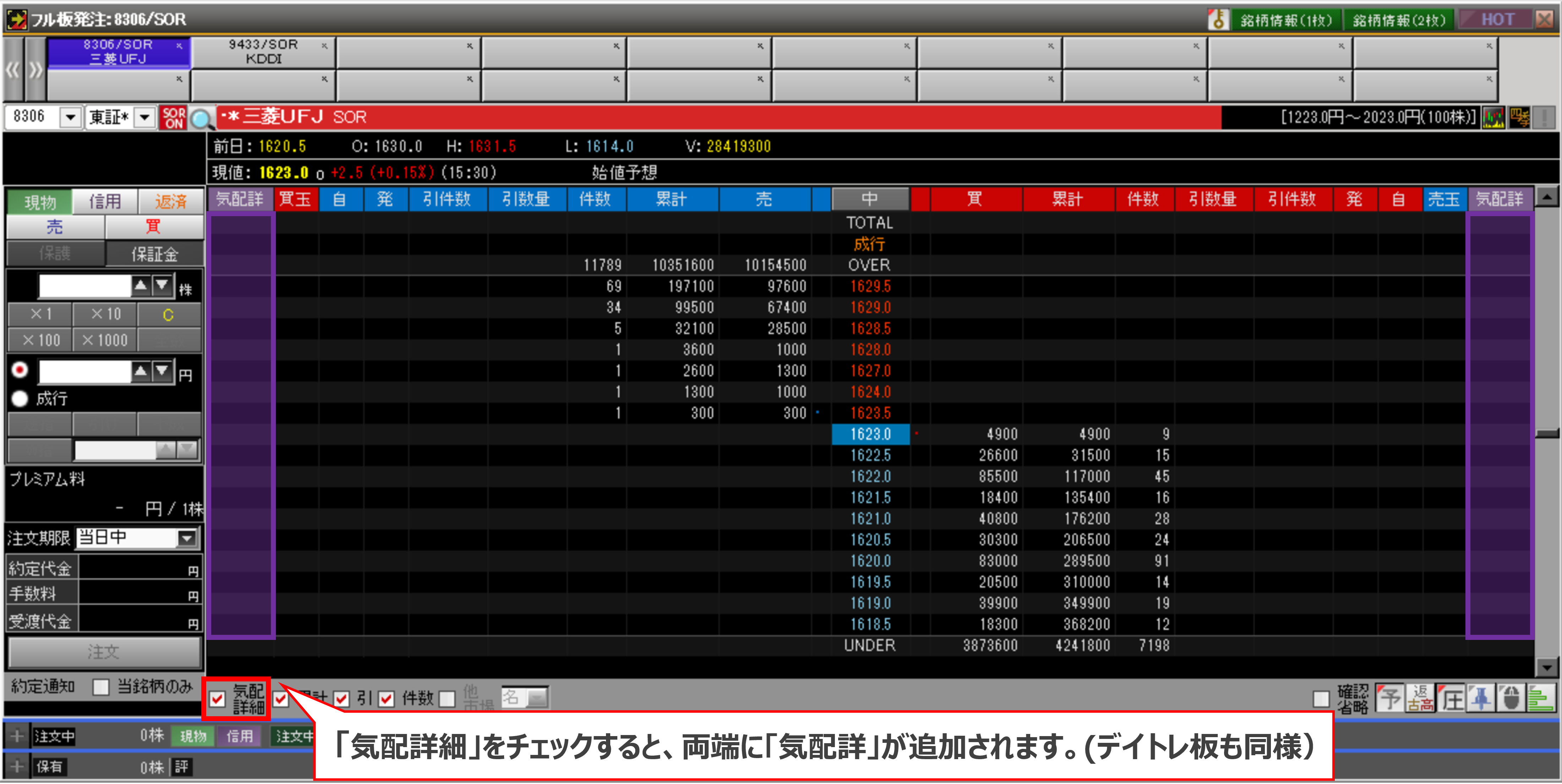This screenshot has width=1562, height=784.
Task: Filter orders by green 現物 button in 注文中 row
Action: 193,737
